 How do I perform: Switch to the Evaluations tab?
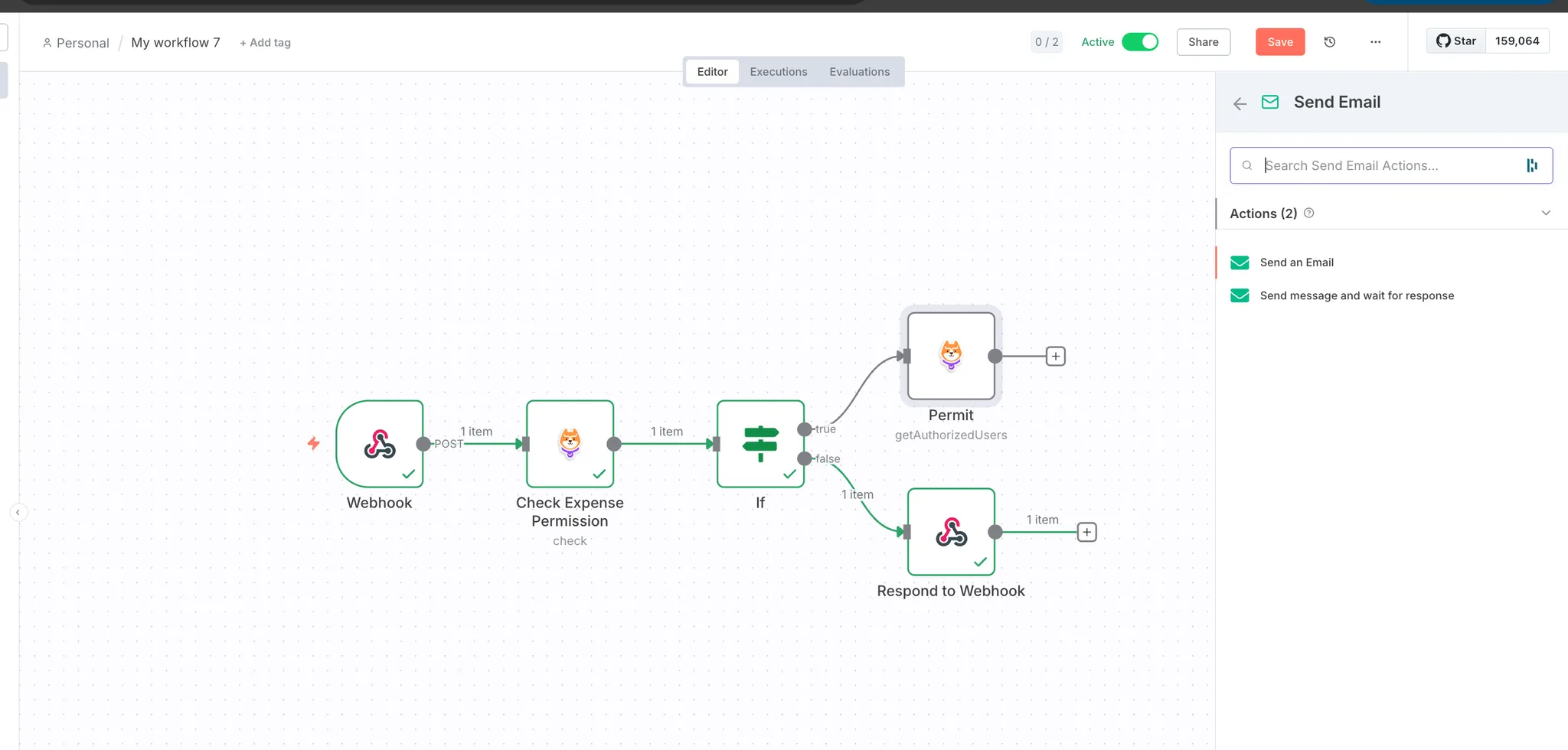pos(859,72)
